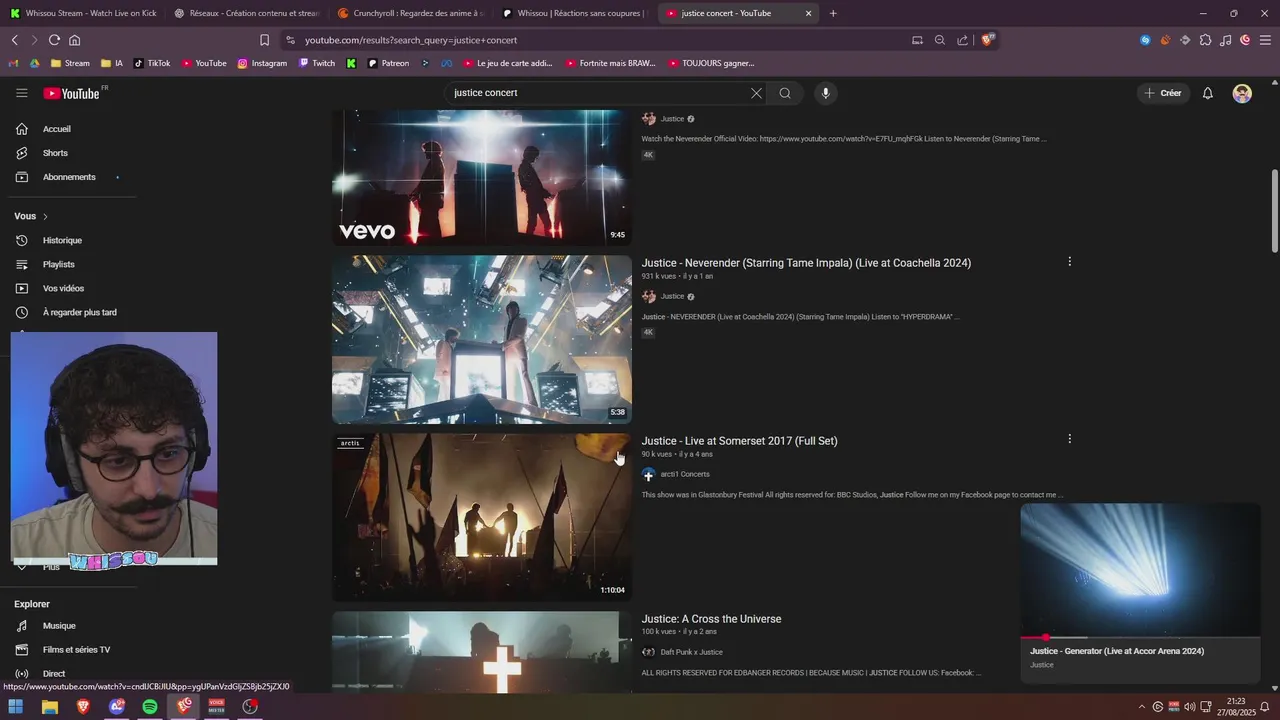This screenshot has height=720, width=1280.
Task: Open the Windows Start menu
Action: click(x=15, y=706)
